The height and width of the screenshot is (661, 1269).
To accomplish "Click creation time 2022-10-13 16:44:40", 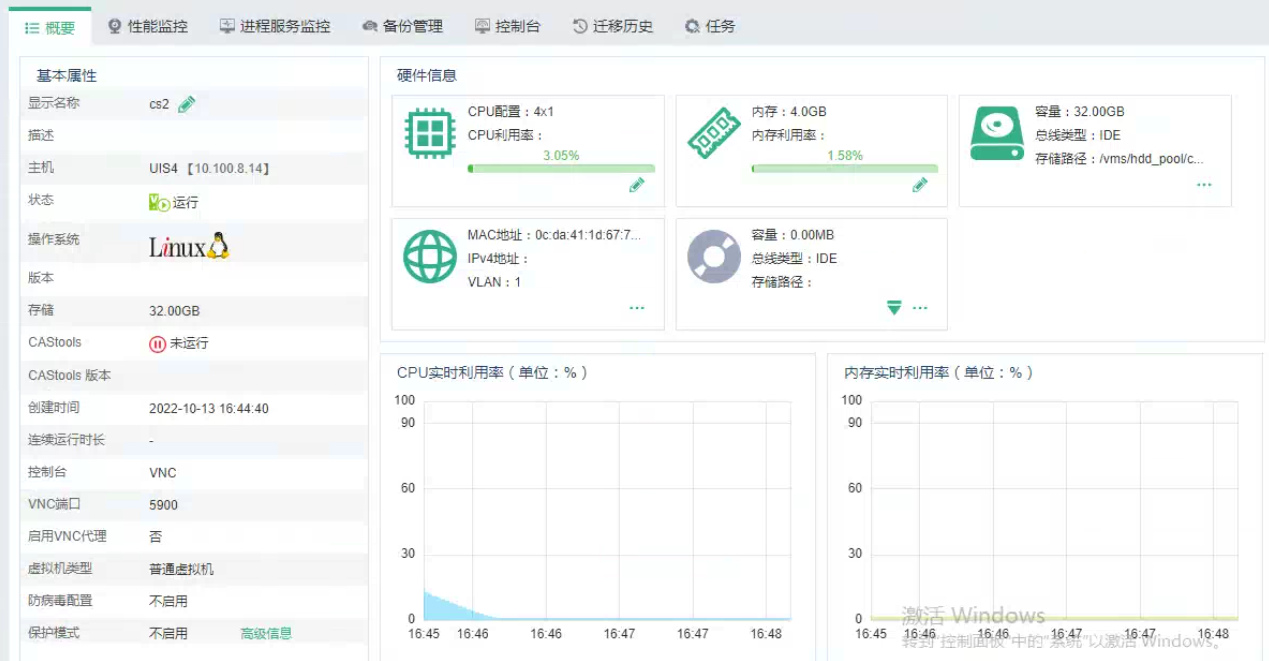I will point(209,408).
